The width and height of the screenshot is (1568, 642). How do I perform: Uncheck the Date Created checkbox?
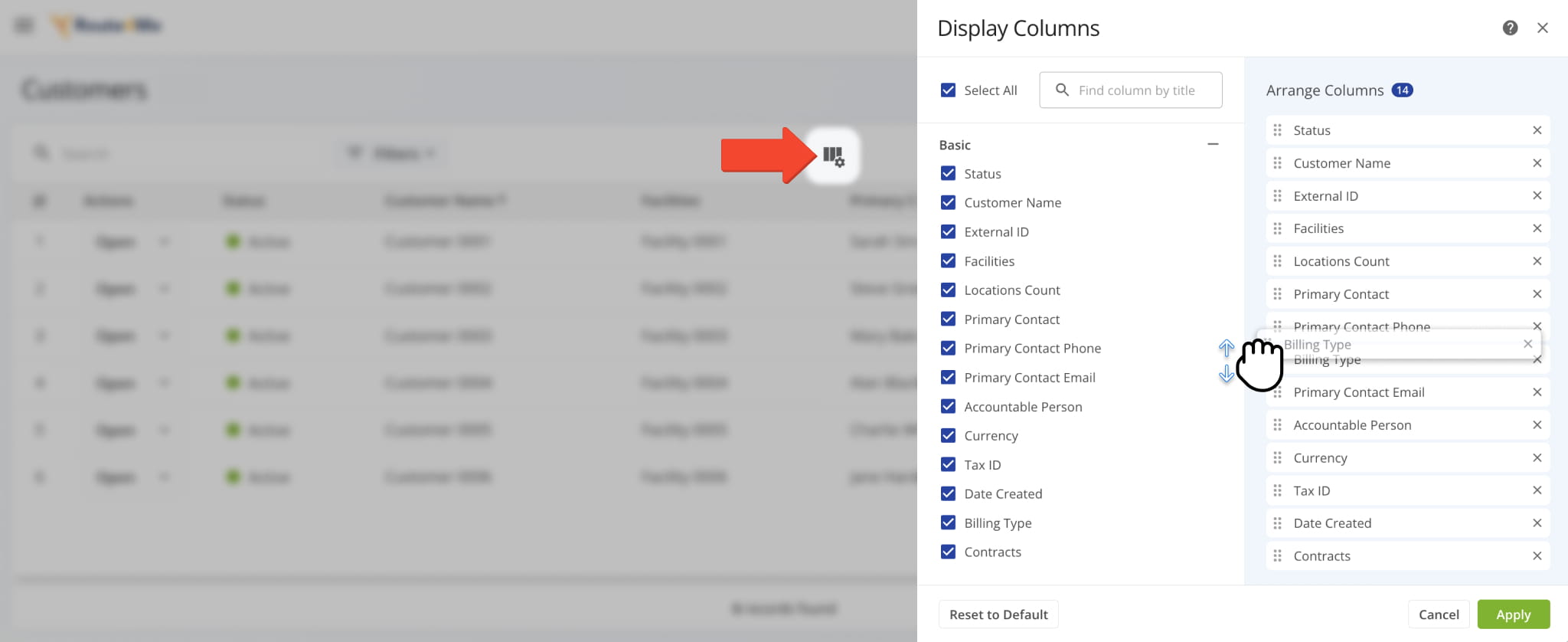click(948, 493)
